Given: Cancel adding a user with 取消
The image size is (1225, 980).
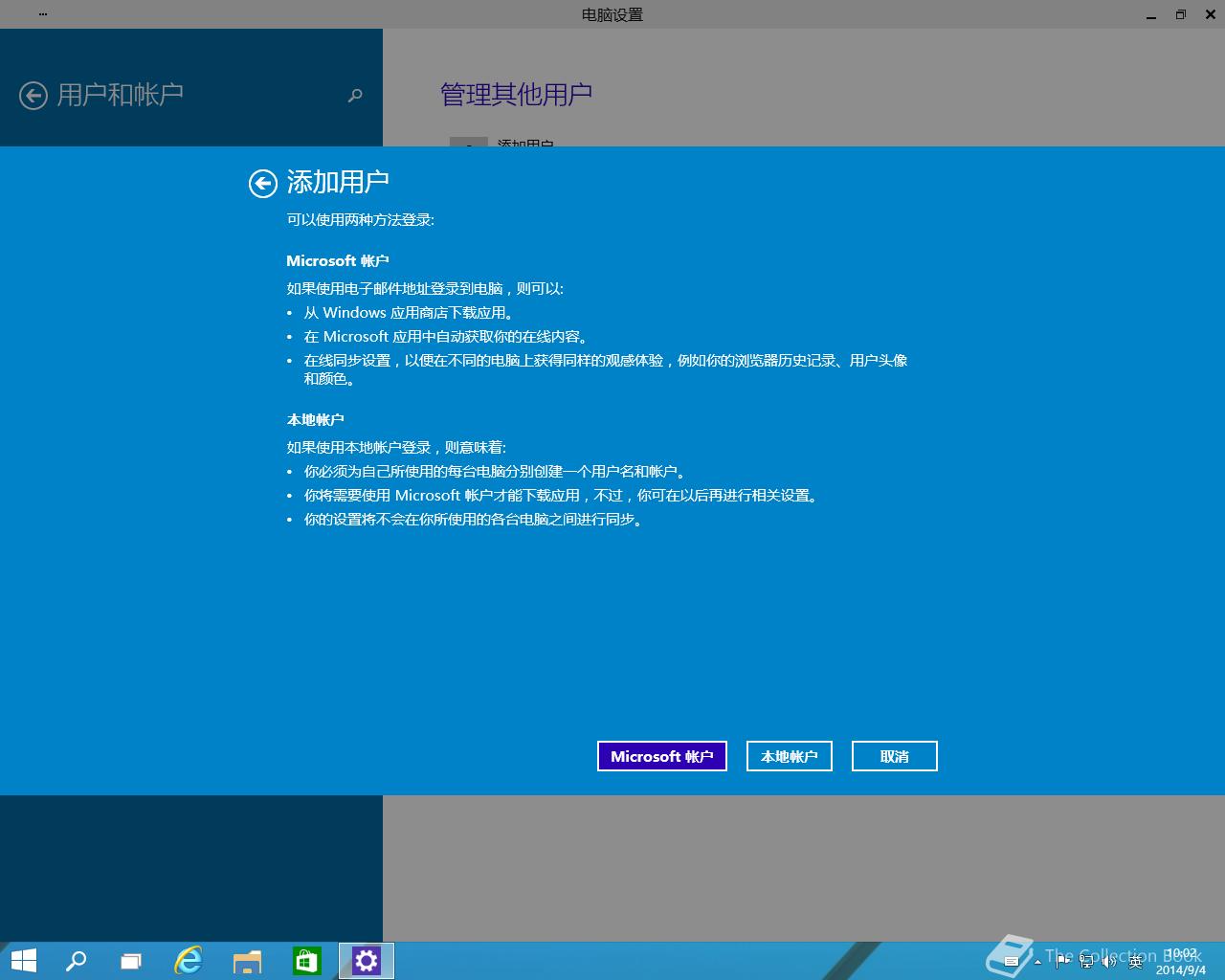Looking at the screenshot, I should coord(895,756).
